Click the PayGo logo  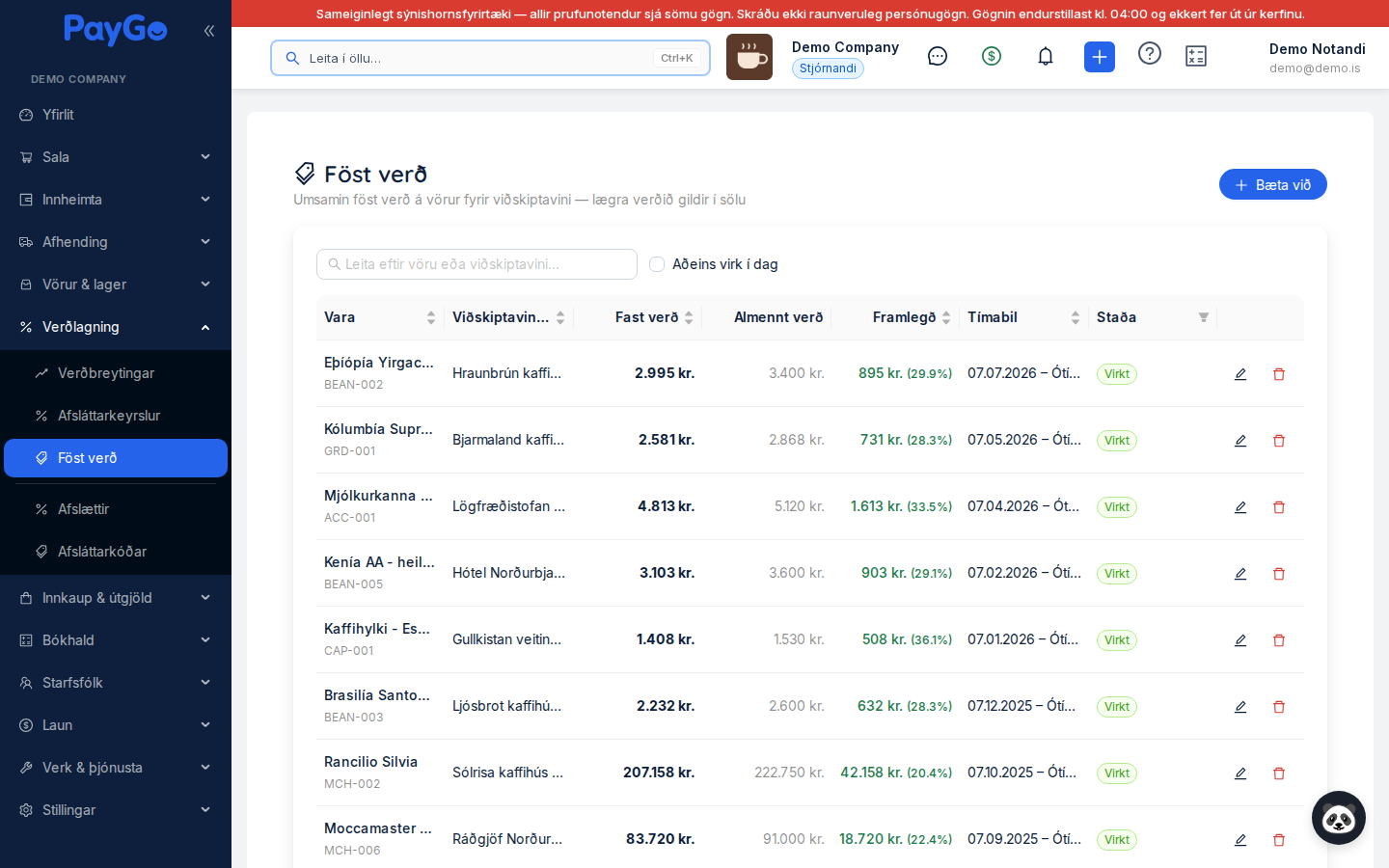[x=116, y=30]
